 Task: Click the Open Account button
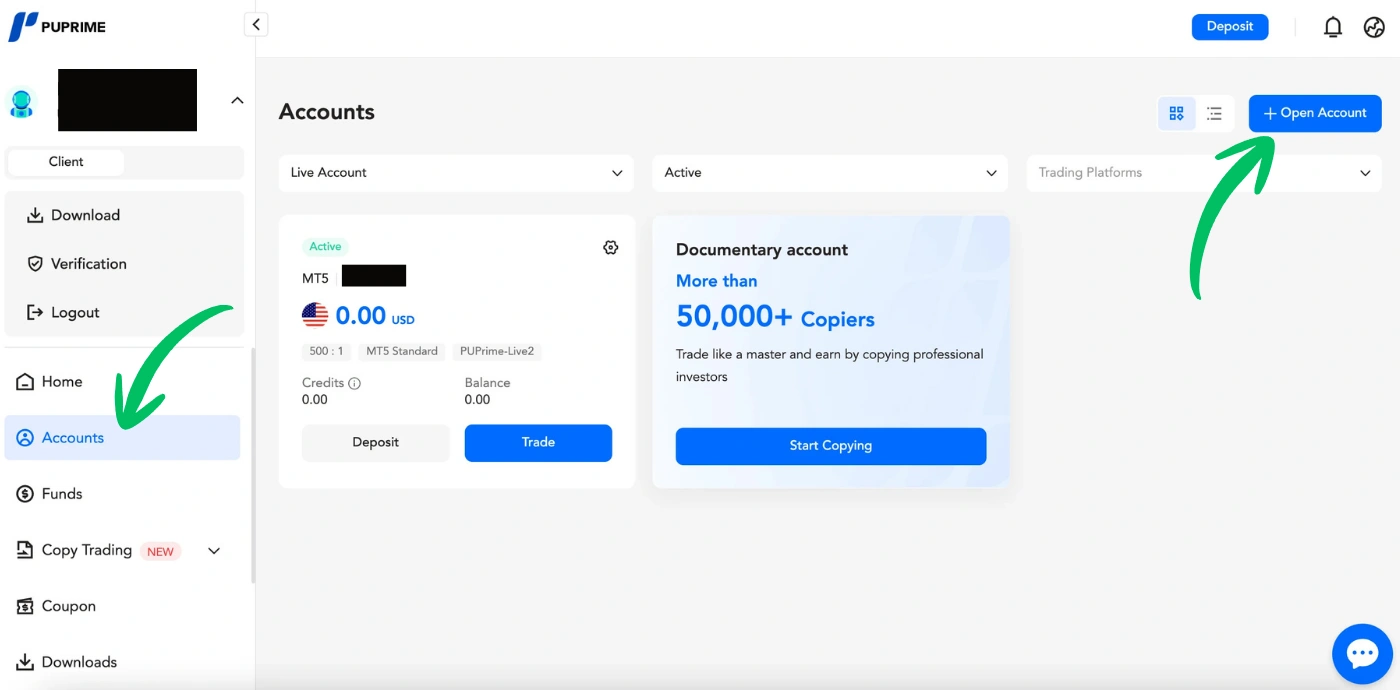[1315, 114]
